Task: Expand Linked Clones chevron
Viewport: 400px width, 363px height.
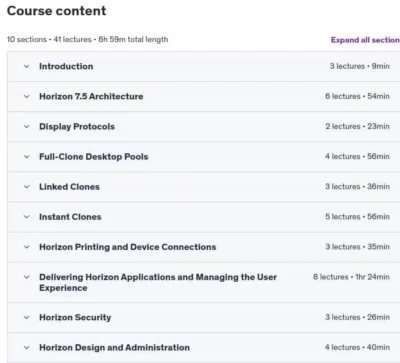Action: pyautogui.click(x=27, y=187)
